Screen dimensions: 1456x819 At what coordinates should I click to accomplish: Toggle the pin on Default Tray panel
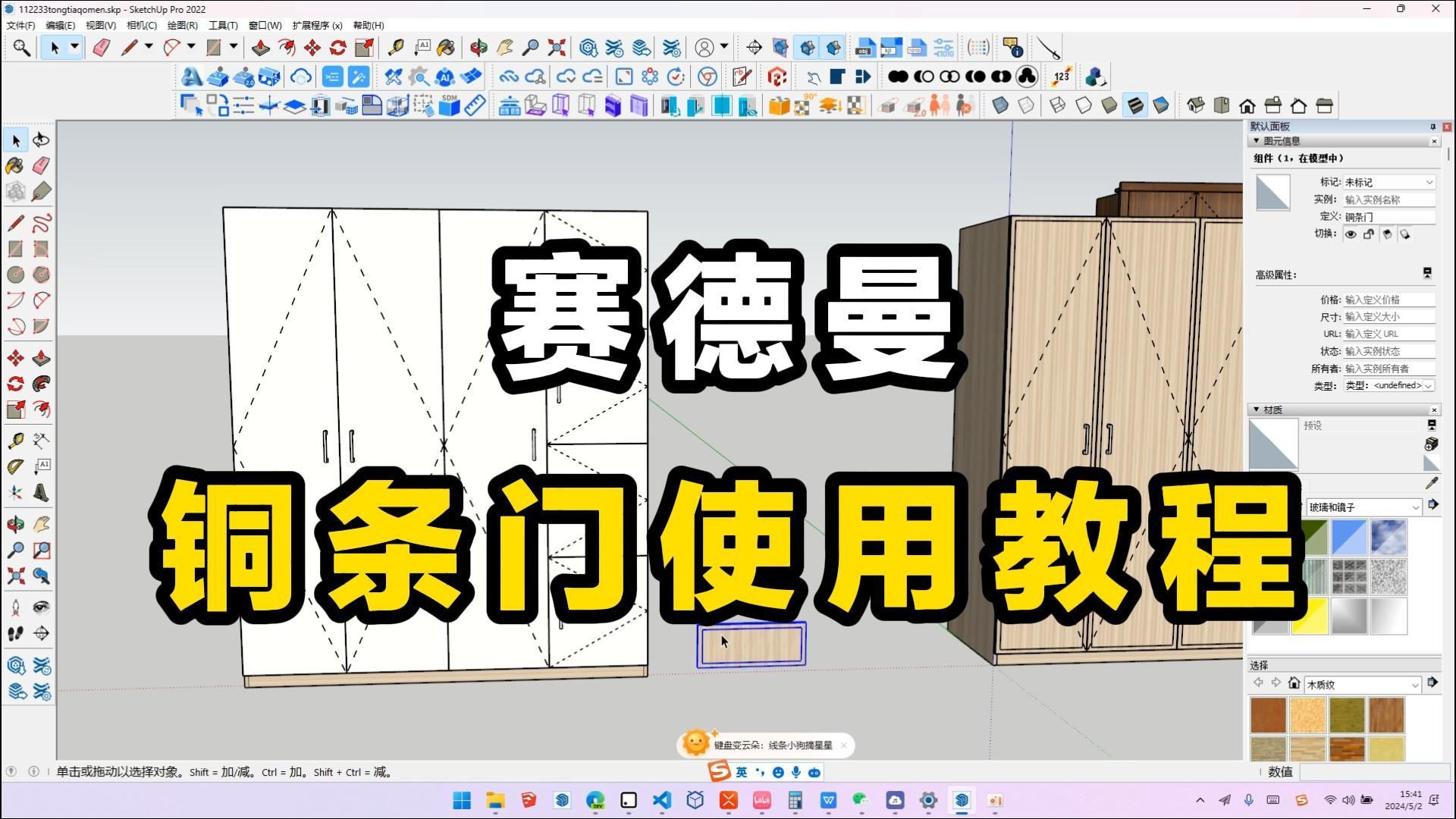point(1432,127)
